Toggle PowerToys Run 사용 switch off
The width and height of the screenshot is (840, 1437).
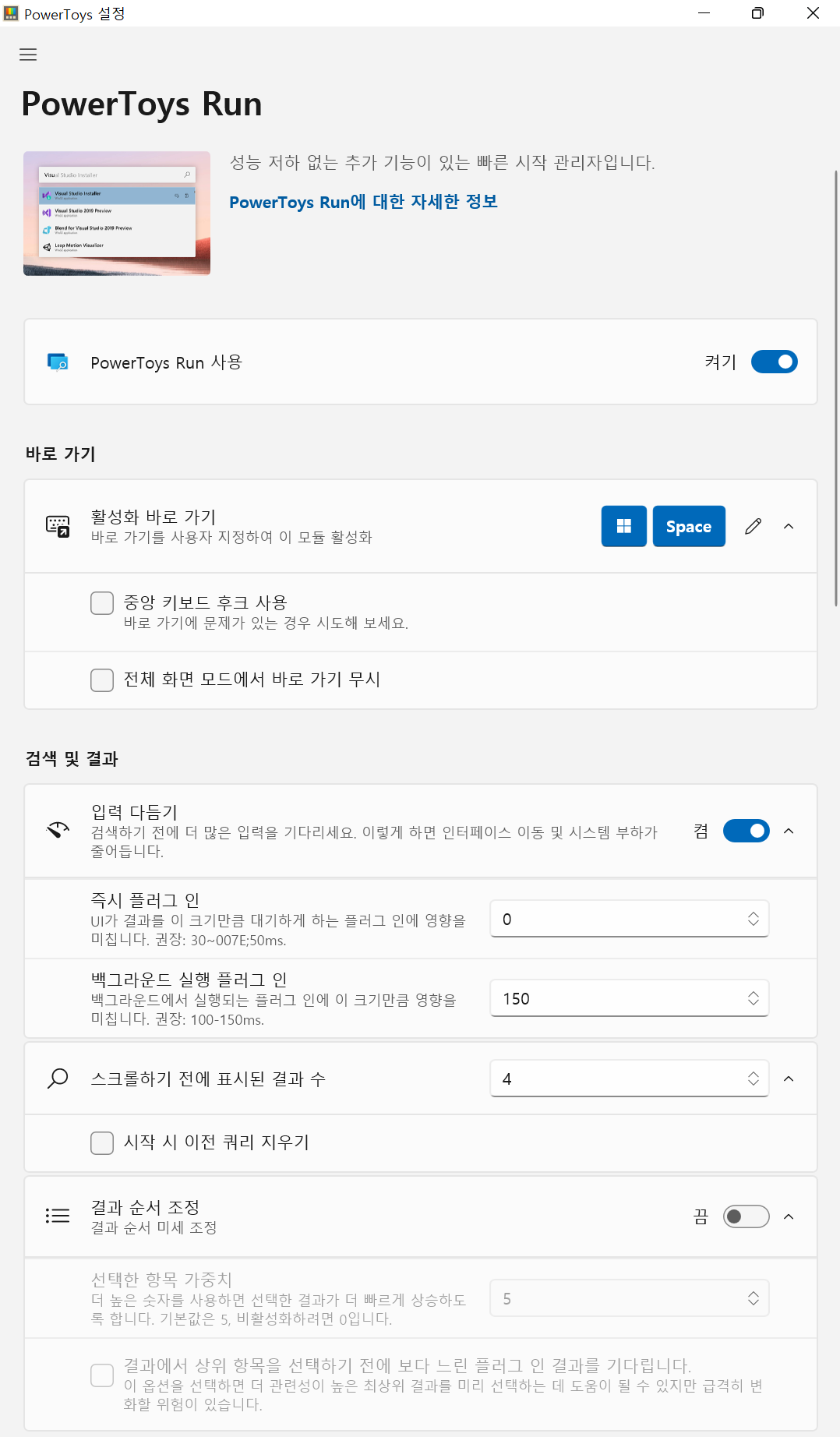click(774, 362)
